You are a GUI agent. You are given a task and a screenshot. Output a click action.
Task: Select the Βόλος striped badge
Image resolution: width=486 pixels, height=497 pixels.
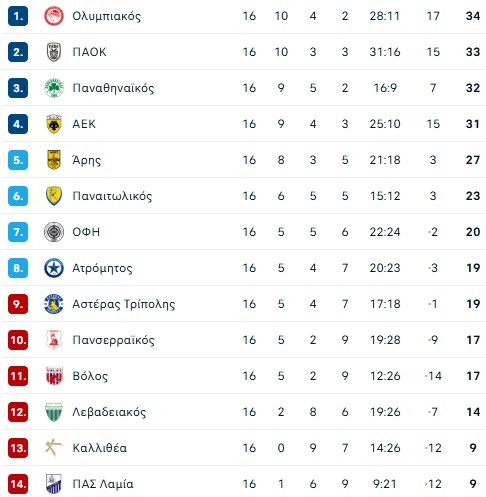[54, 376]
